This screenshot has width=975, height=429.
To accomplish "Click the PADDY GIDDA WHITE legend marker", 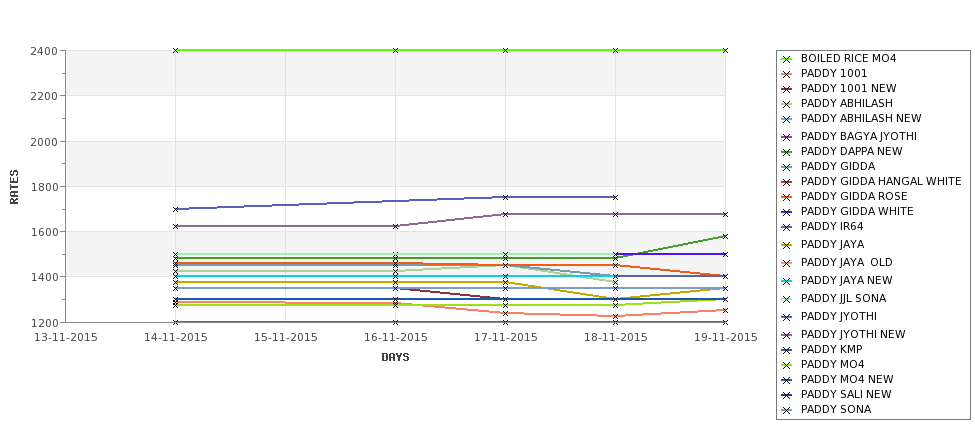I will (787, 212).
